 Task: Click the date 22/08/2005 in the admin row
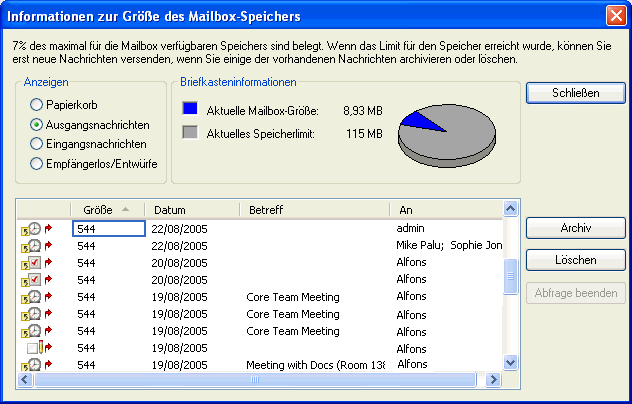tap(179, 229)
